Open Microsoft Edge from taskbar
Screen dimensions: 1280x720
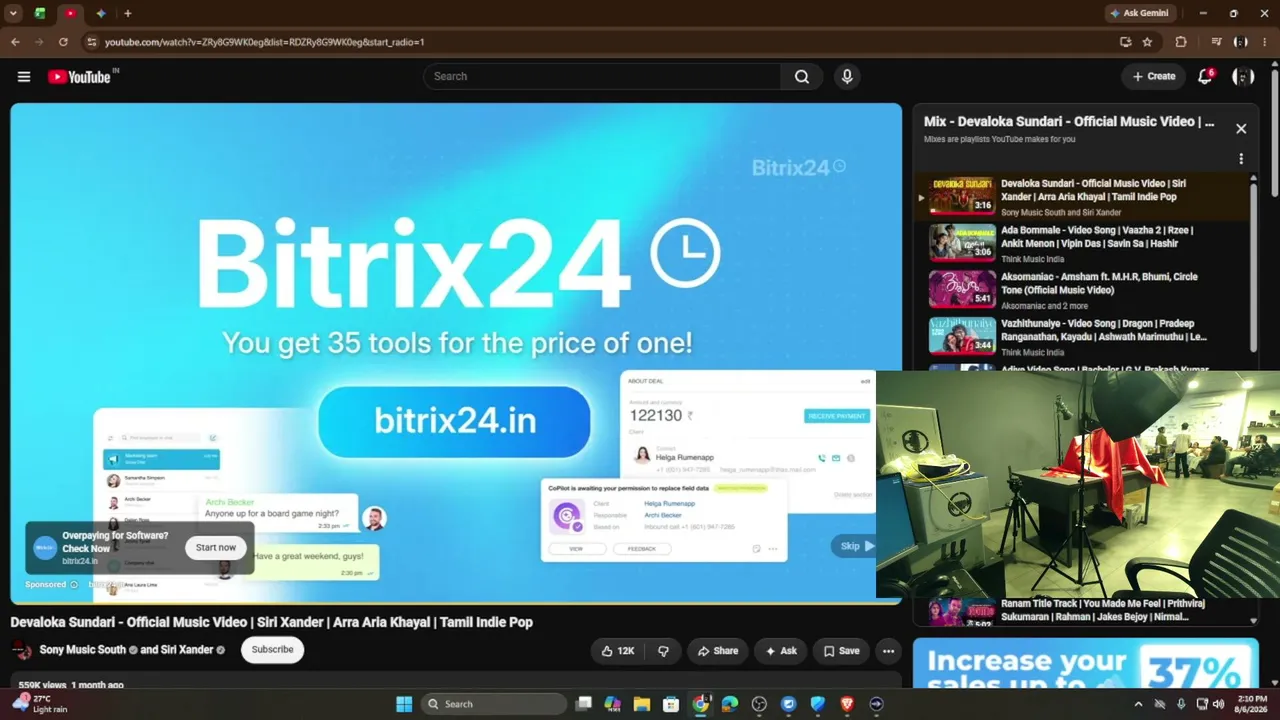(x=730, y=704)
